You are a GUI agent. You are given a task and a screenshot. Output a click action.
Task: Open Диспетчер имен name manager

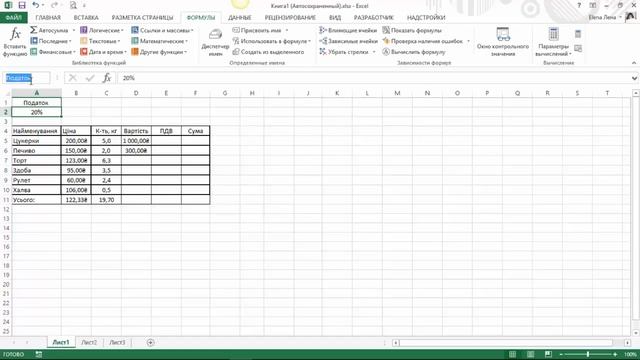(215, 42)
